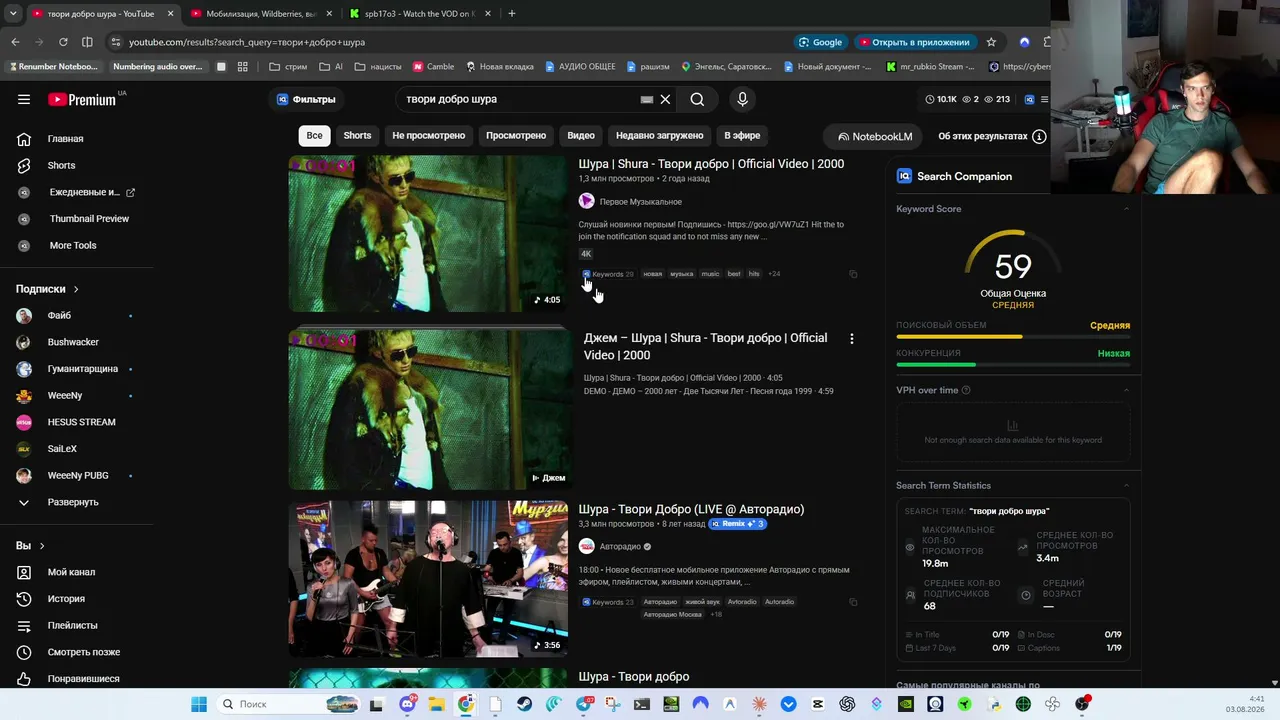Open the YouTube guide hamburger menu

point(24,99)
